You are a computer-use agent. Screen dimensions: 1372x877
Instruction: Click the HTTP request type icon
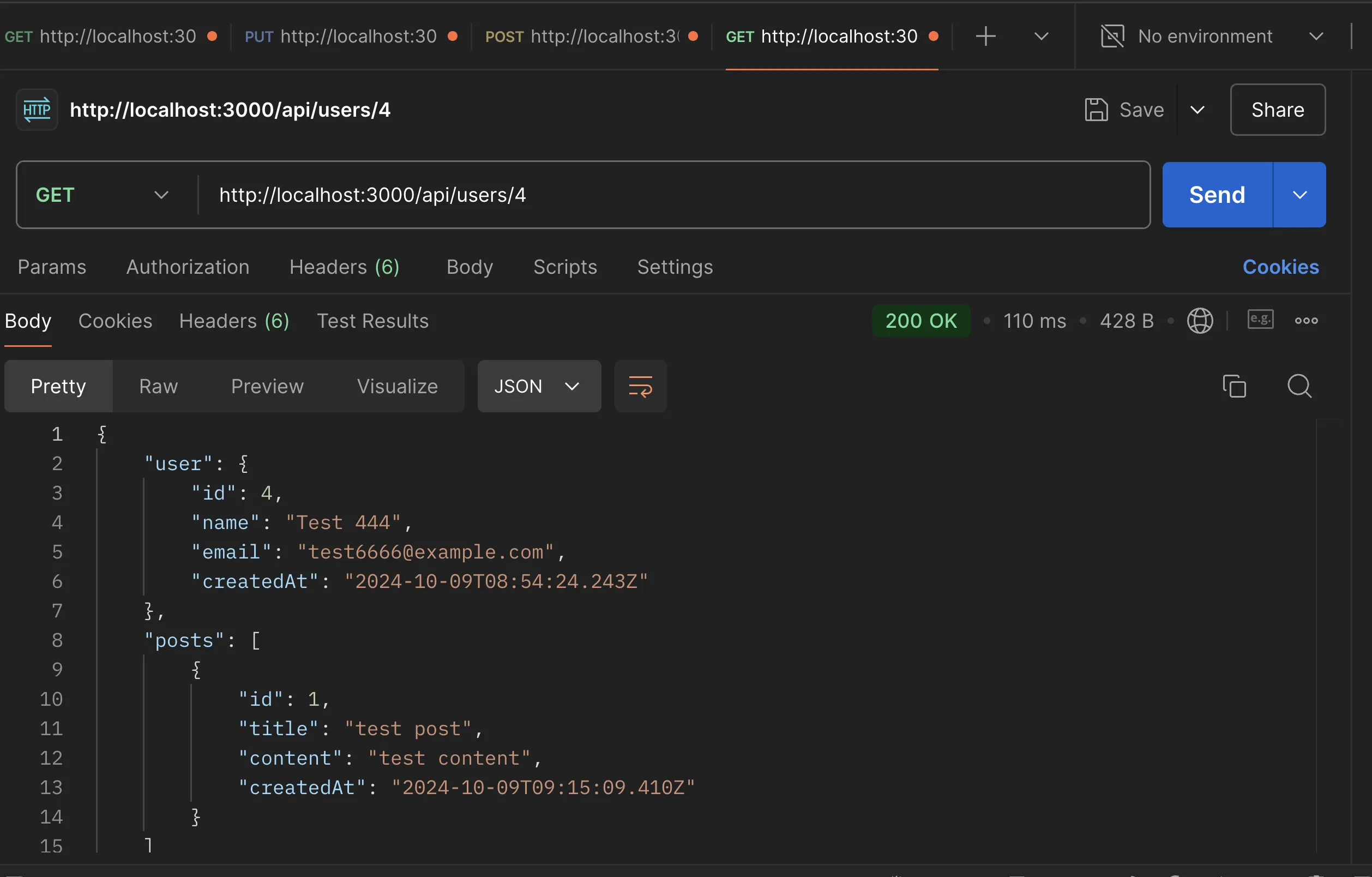[37, 110]
